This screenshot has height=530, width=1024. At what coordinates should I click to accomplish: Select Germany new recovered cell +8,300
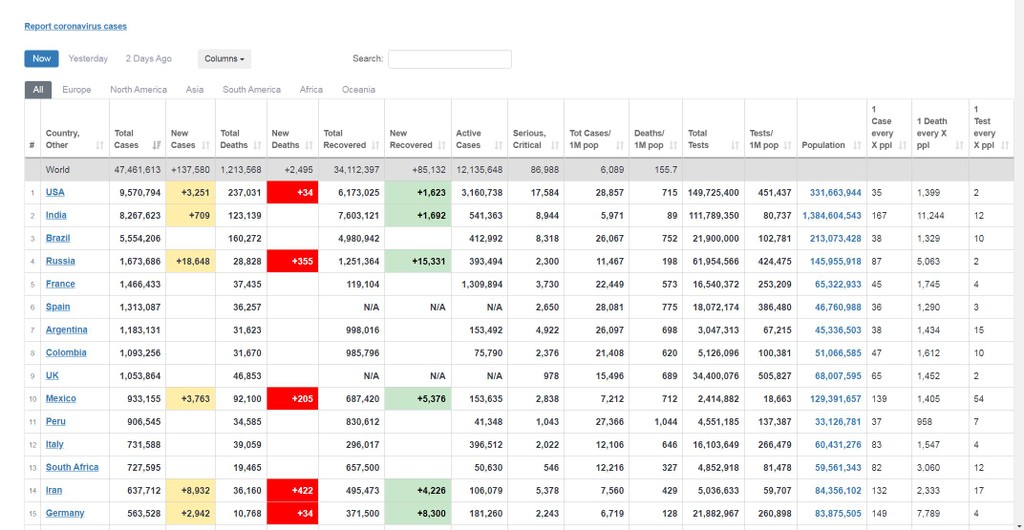(418, 513)
